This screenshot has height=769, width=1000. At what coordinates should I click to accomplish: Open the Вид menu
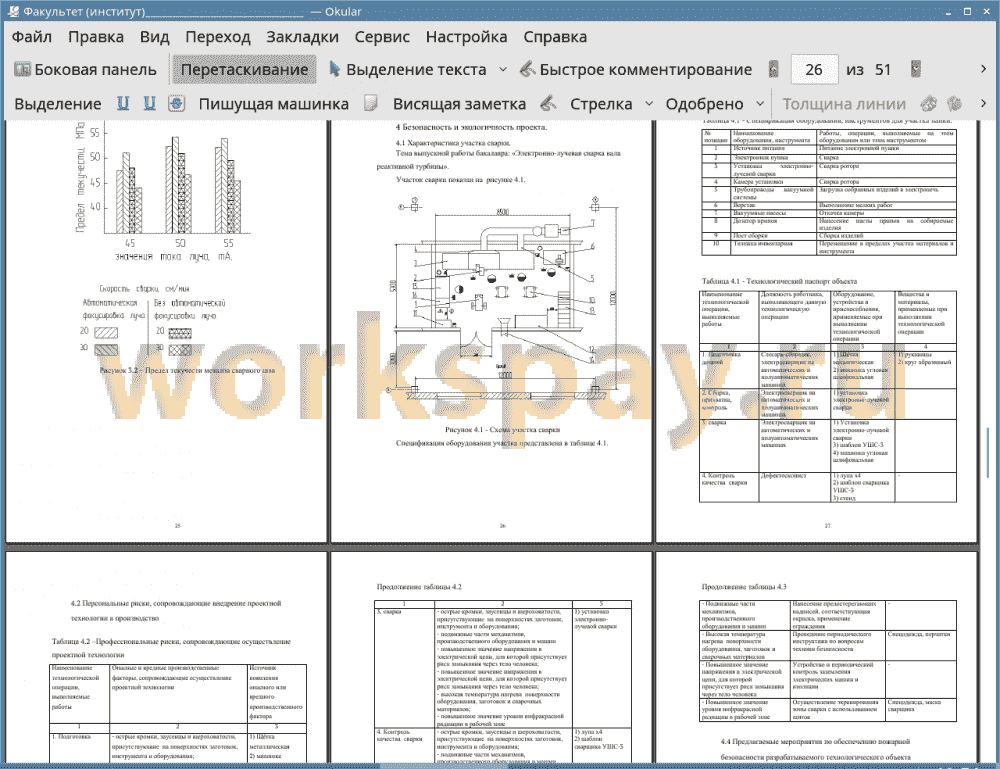(x=154, y=37)
